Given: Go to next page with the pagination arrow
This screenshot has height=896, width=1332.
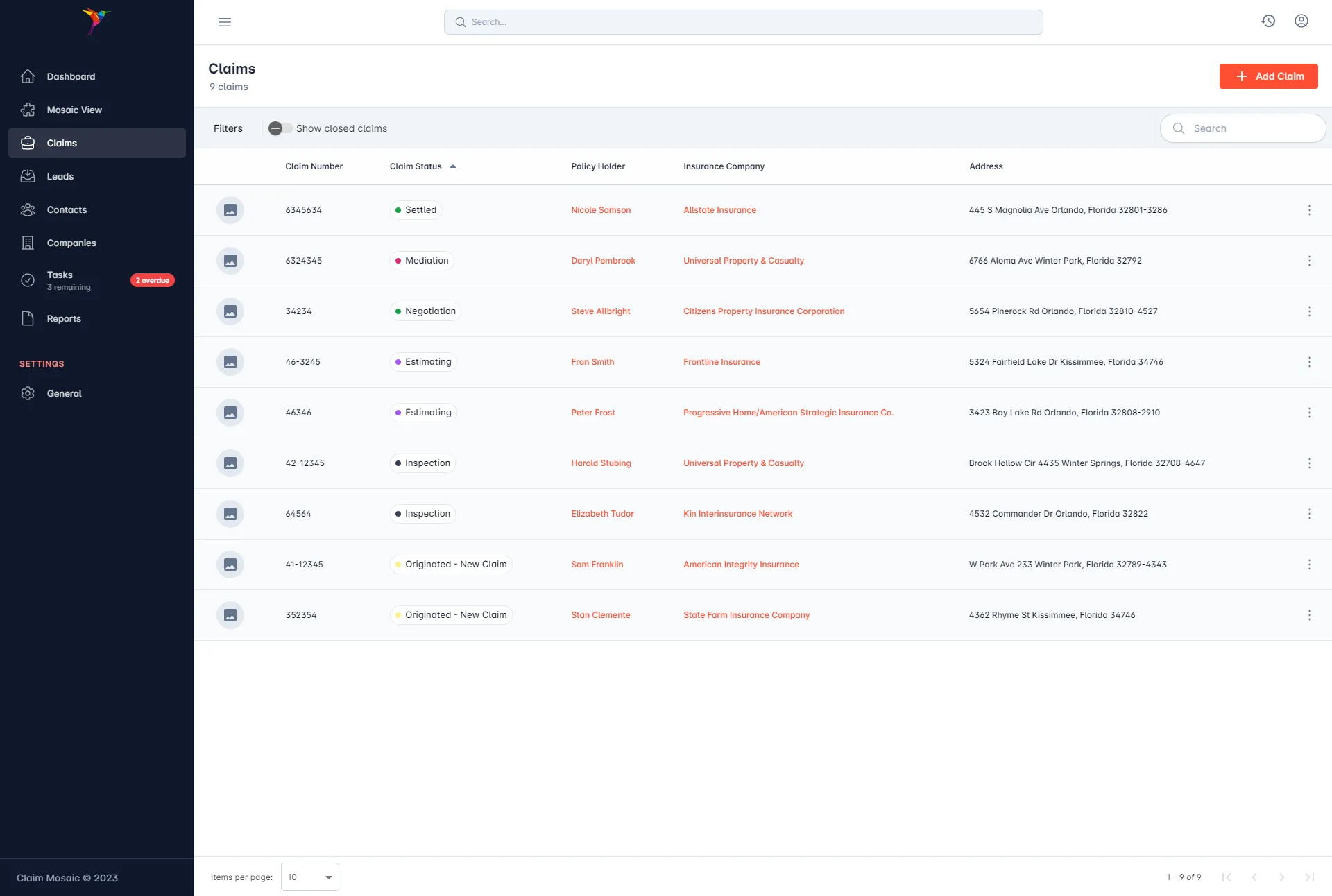Looking at the screenshot, I should pos(1282,877).
